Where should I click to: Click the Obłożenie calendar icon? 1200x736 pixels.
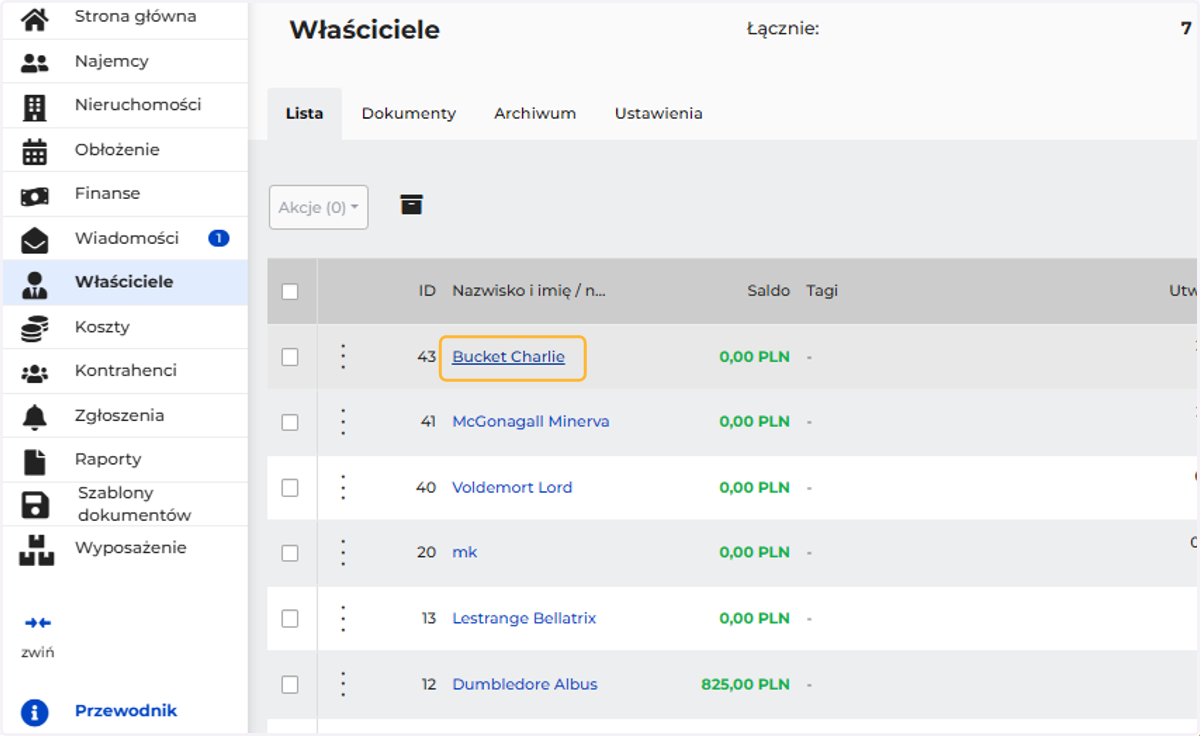[35, 151]
